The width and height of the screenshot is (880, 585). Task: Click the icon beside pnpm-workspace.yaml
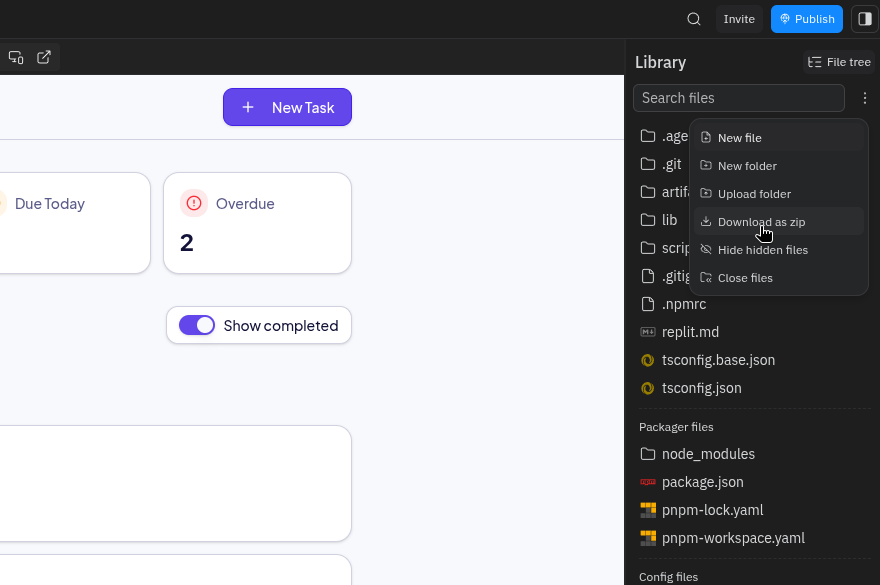(x=648, y=538)
